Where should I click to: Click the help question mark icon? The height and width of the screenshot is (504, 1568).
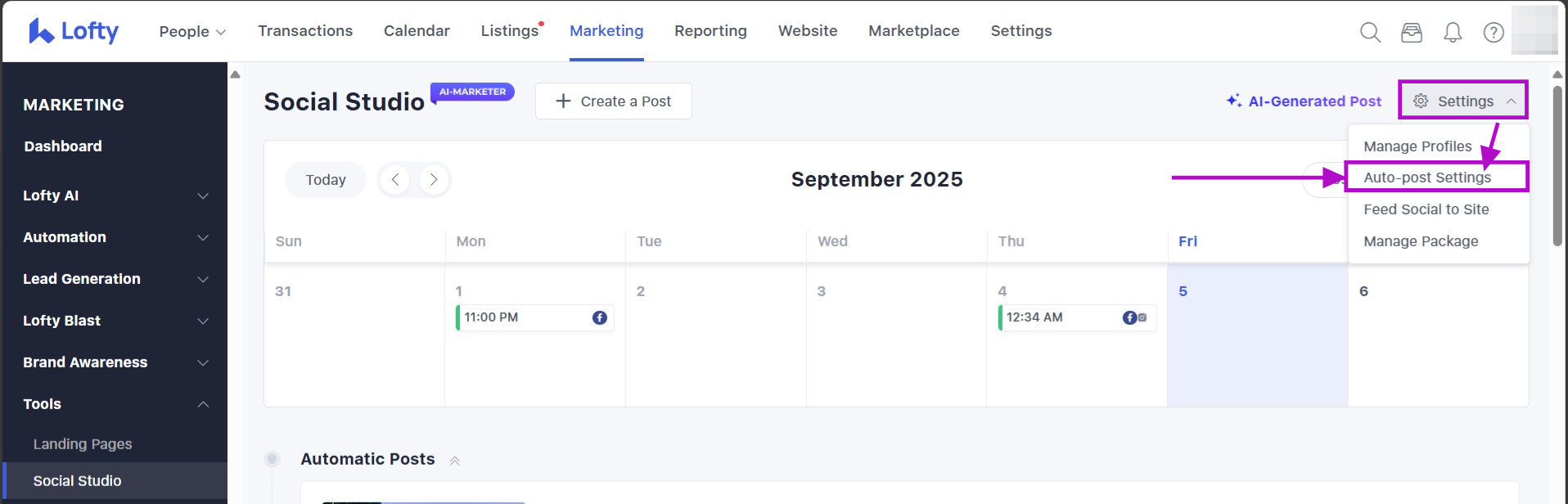(x=1494, y=32)
